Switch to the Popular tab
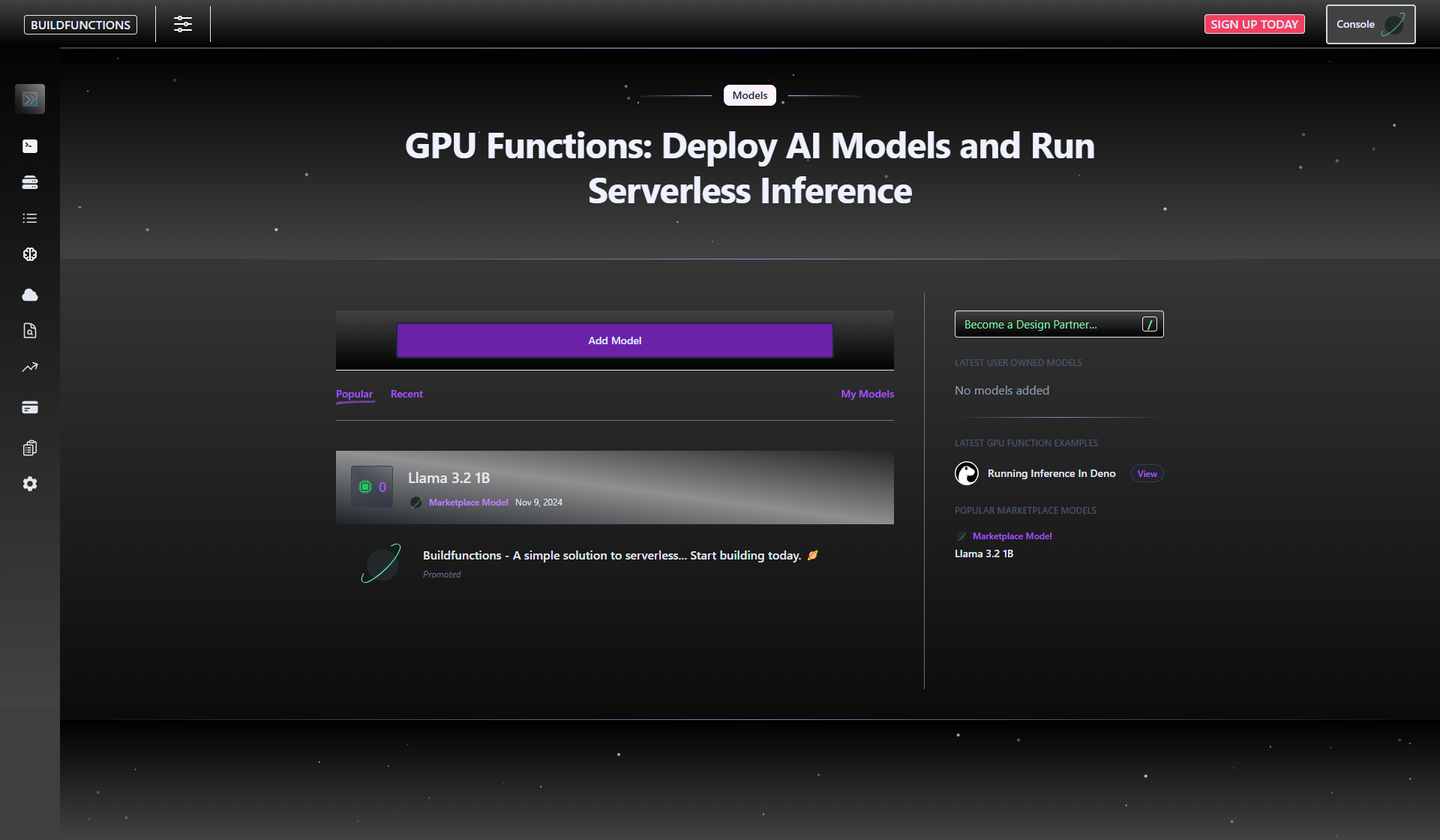The image size is (1440, 840). tap(354, 394)
